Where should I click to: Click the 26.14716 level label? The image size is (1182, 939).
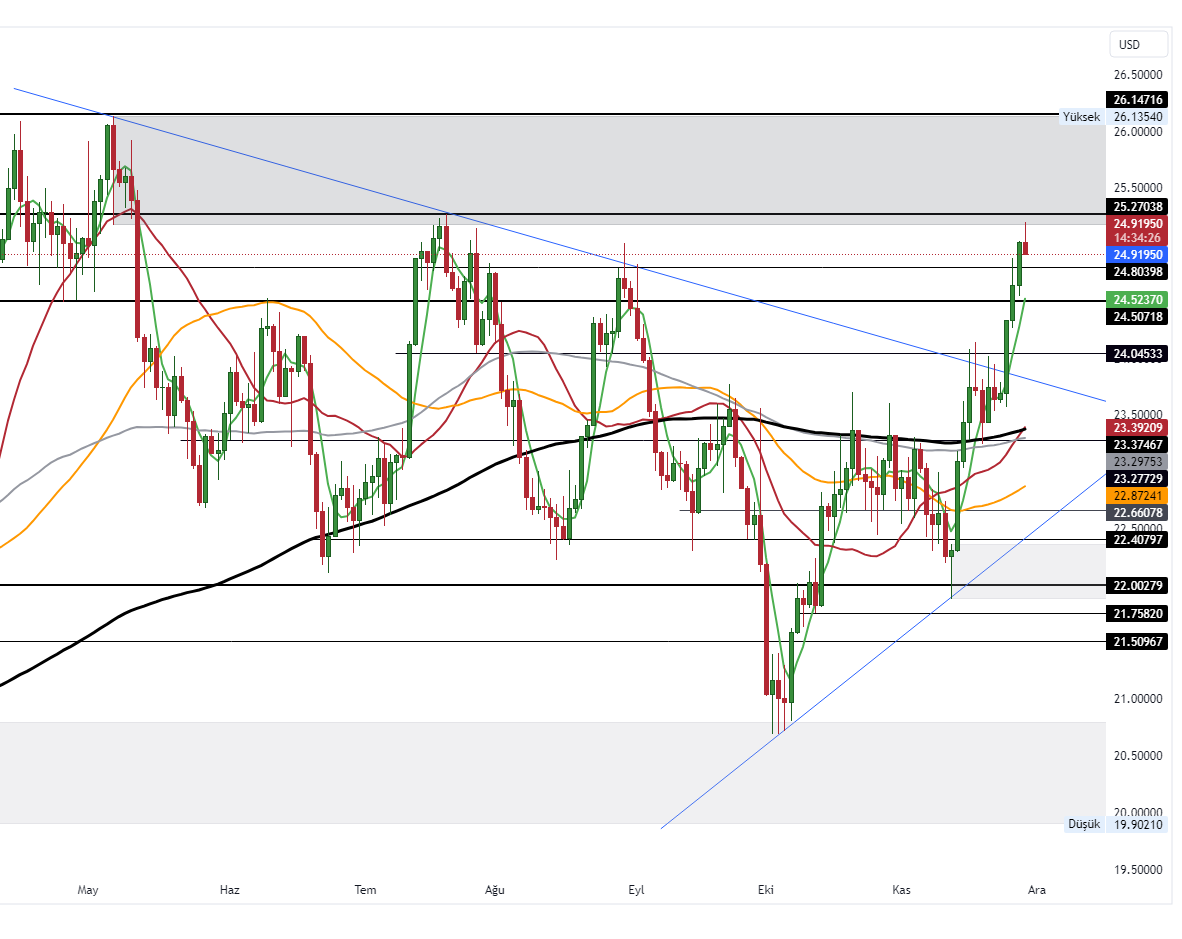[1137, 100]
